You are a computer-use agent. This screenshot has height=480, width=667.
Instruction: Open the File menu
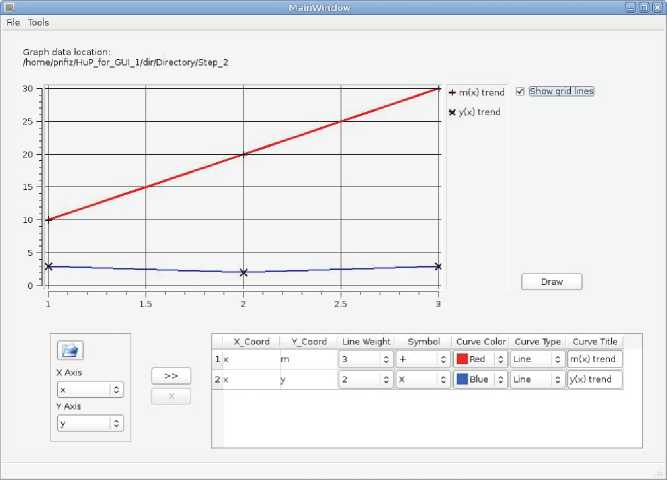pyautogui.click(x=13, y=22)
